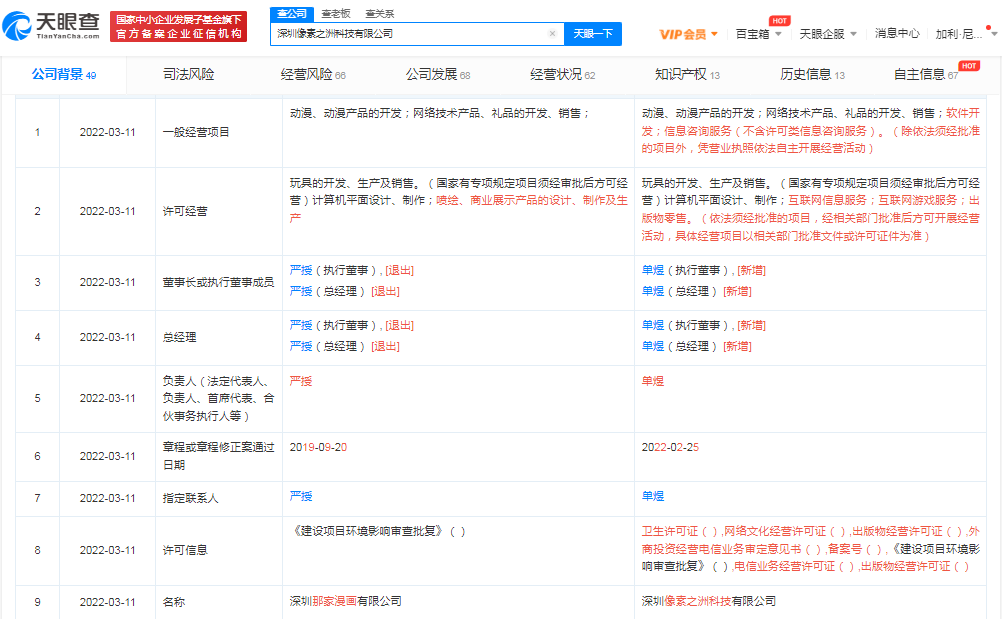Screen dimensions: 1002x619
Task: Switch to the 查老板 search tab
Action: click(x=335, y=13)
